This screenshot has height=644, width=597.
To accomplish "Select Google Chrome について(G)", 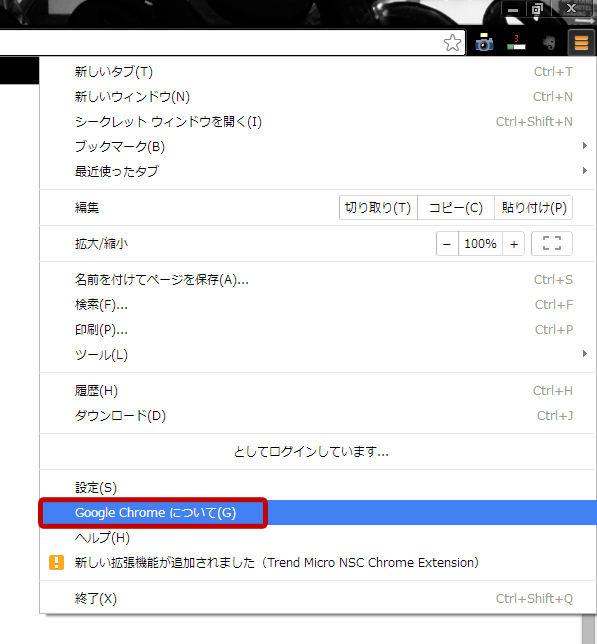I will 318,513.
